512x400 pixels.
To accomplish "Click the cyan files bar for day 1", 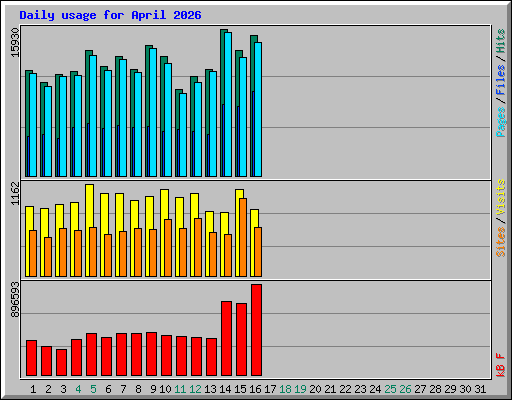I will click(x=33, y=125).
